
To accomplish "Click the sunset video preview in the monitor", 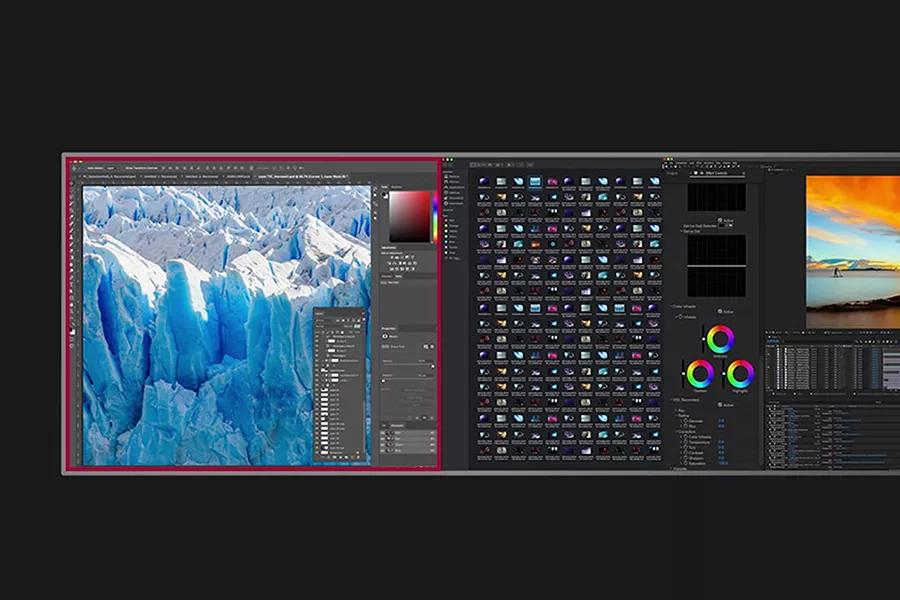I will click(852, 250).
